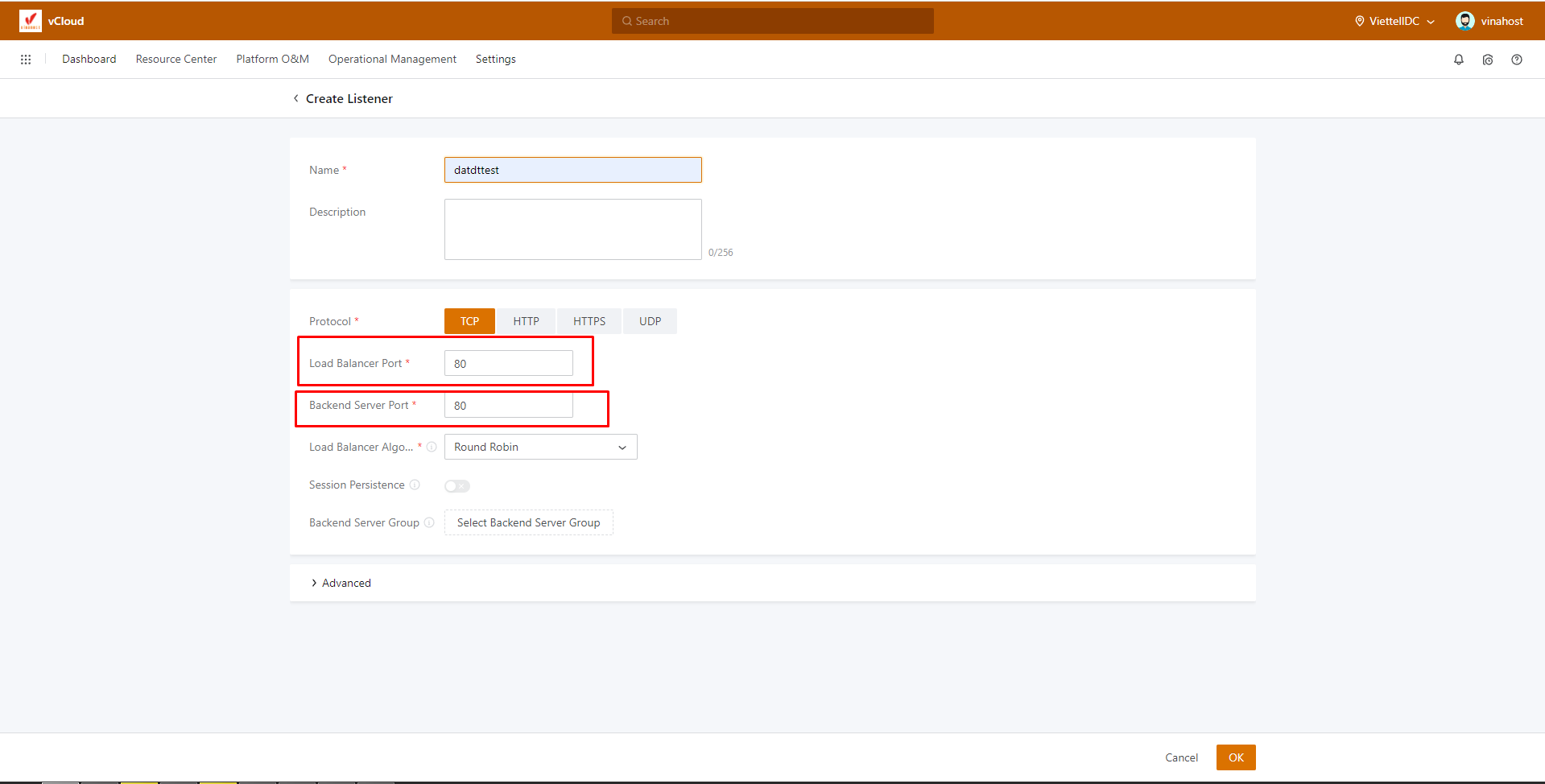Click the icon between bell and help

click(x=1487, y=60)
